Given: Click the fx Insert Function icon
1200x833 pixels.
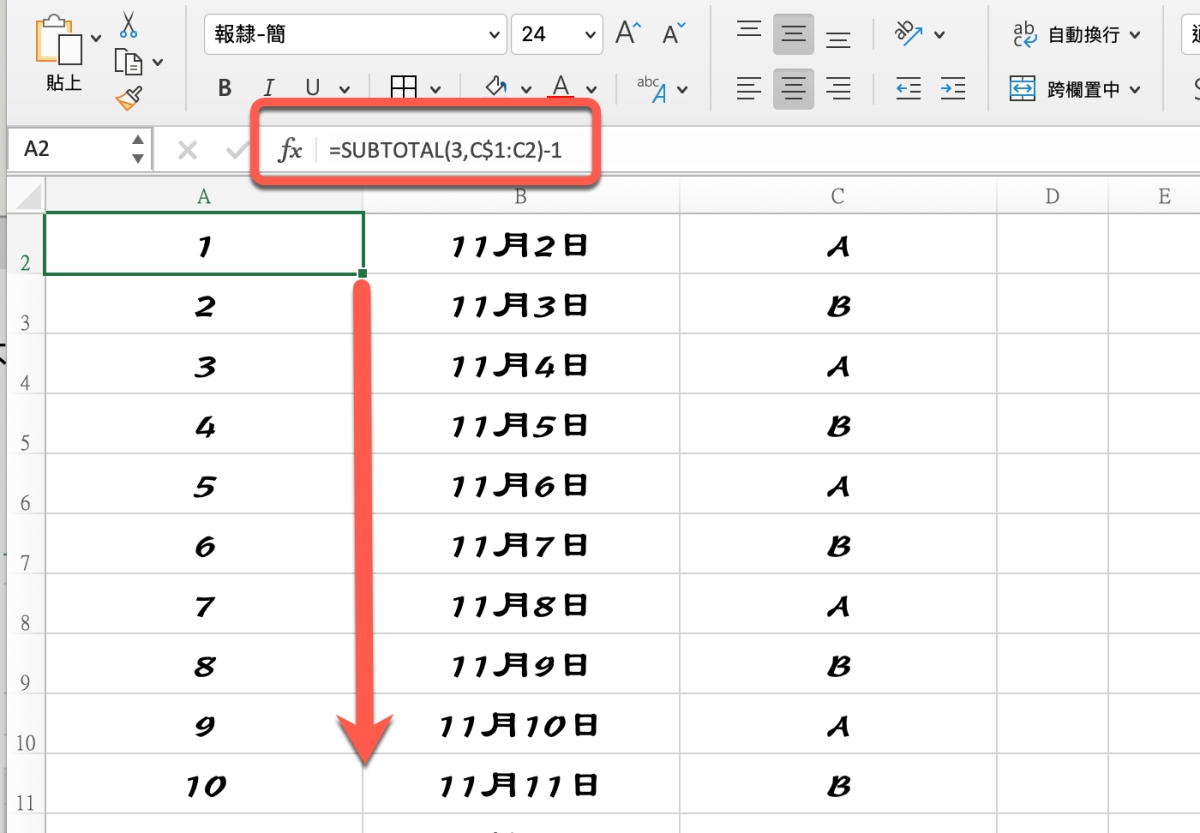Looking at the screenshot, I should click(x=290, y=150).
